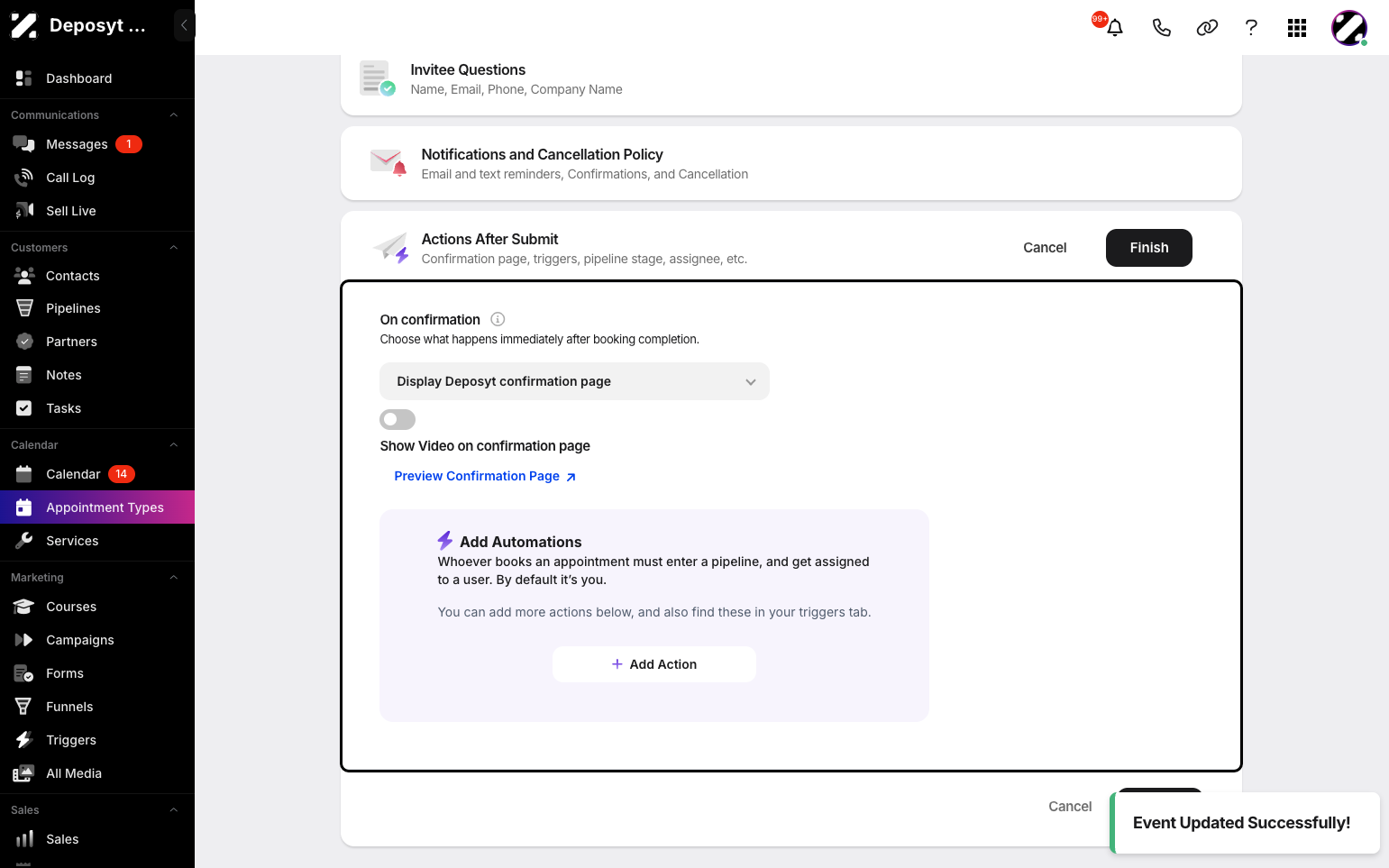
Task: Open Courses in the sidebar
Action: [x=97, y=607]
